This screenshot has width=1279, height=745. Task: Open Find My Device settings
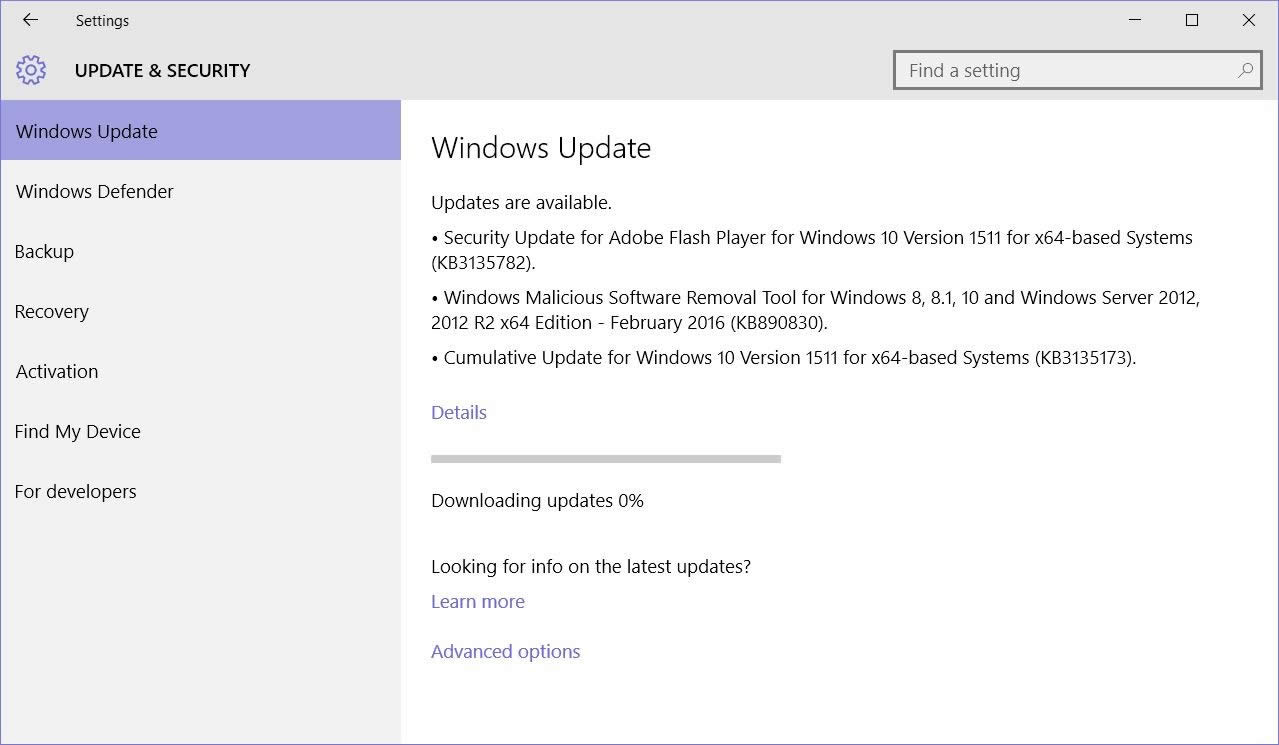point(77,431)
